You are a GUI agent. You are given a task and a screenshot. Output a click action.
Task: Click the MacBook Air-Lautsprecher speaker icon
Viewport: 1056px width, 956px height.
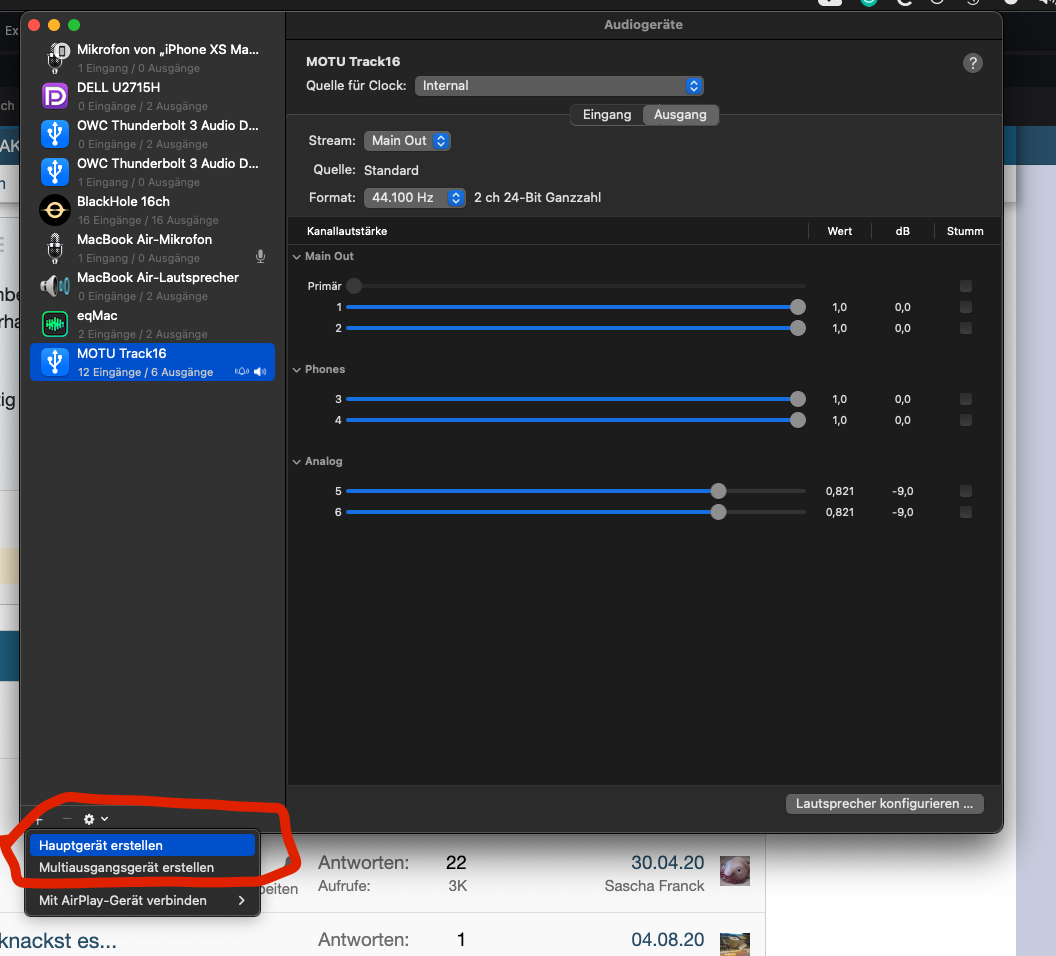pos(54,286)
